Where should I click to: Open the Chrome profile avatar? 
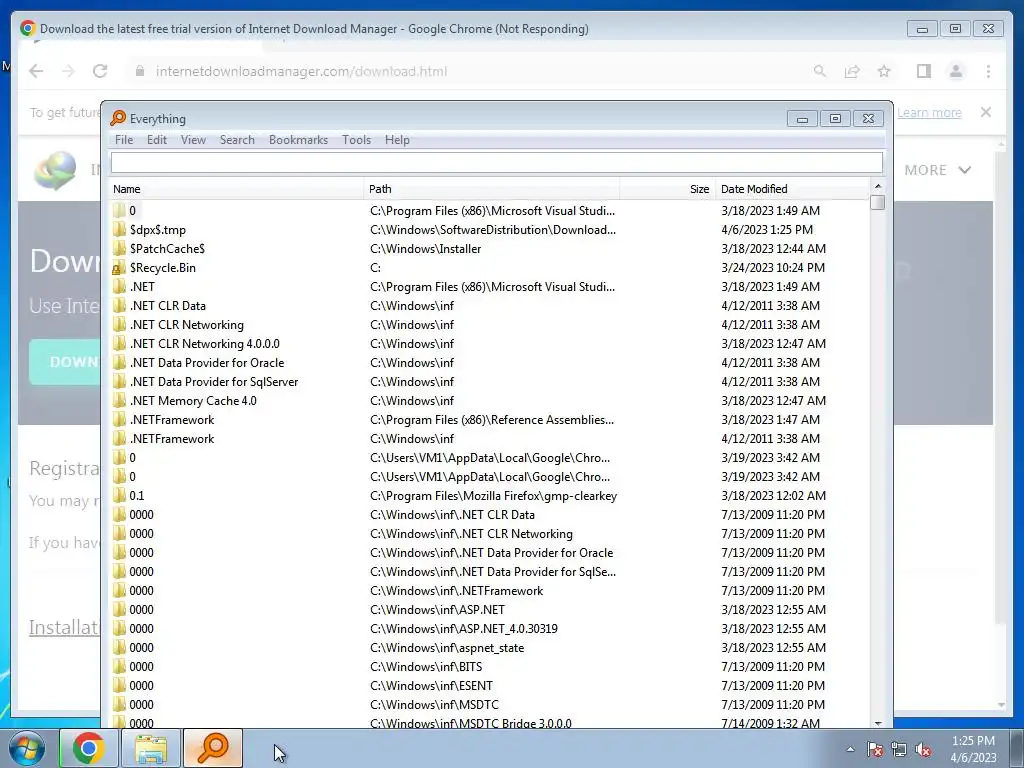[955, 71]
